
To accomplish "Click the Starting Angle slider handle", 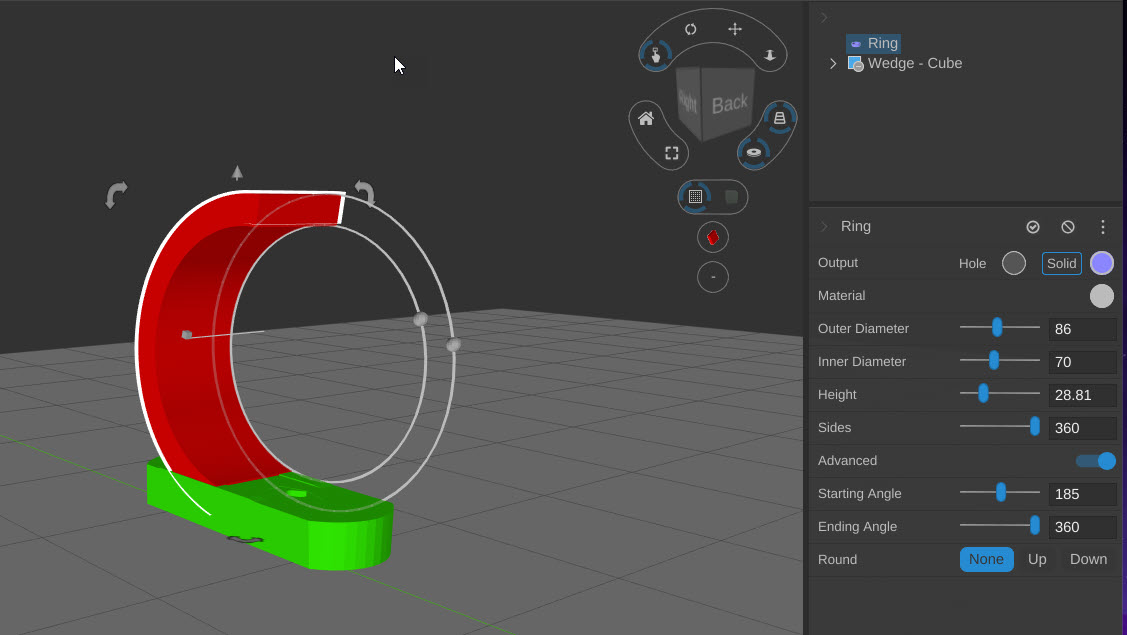I will click(1000, 493).
